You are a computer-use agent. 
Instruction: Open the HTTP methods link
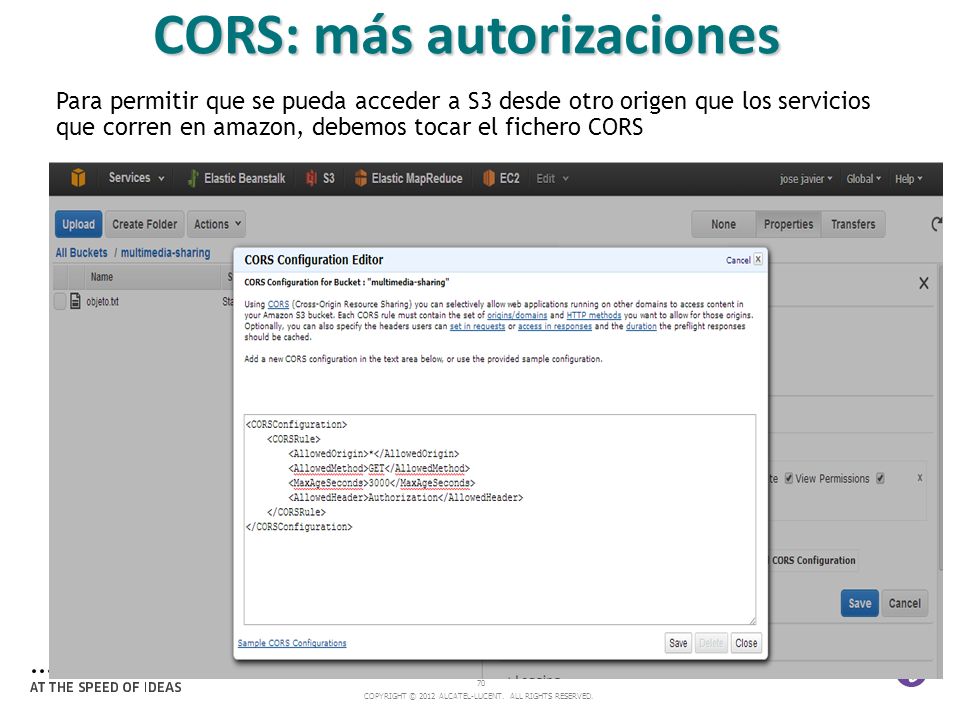point(594,315)
